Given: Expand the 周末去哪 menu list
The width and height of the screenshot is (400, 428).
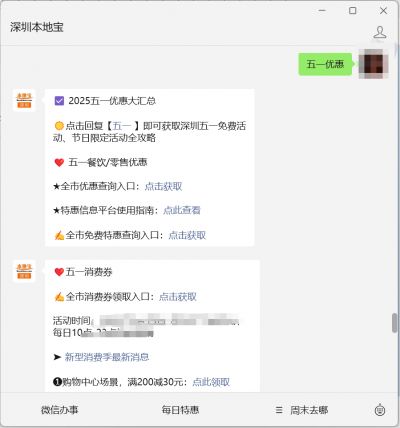Looking at the screenshot, I should click(x=303, y=410).
